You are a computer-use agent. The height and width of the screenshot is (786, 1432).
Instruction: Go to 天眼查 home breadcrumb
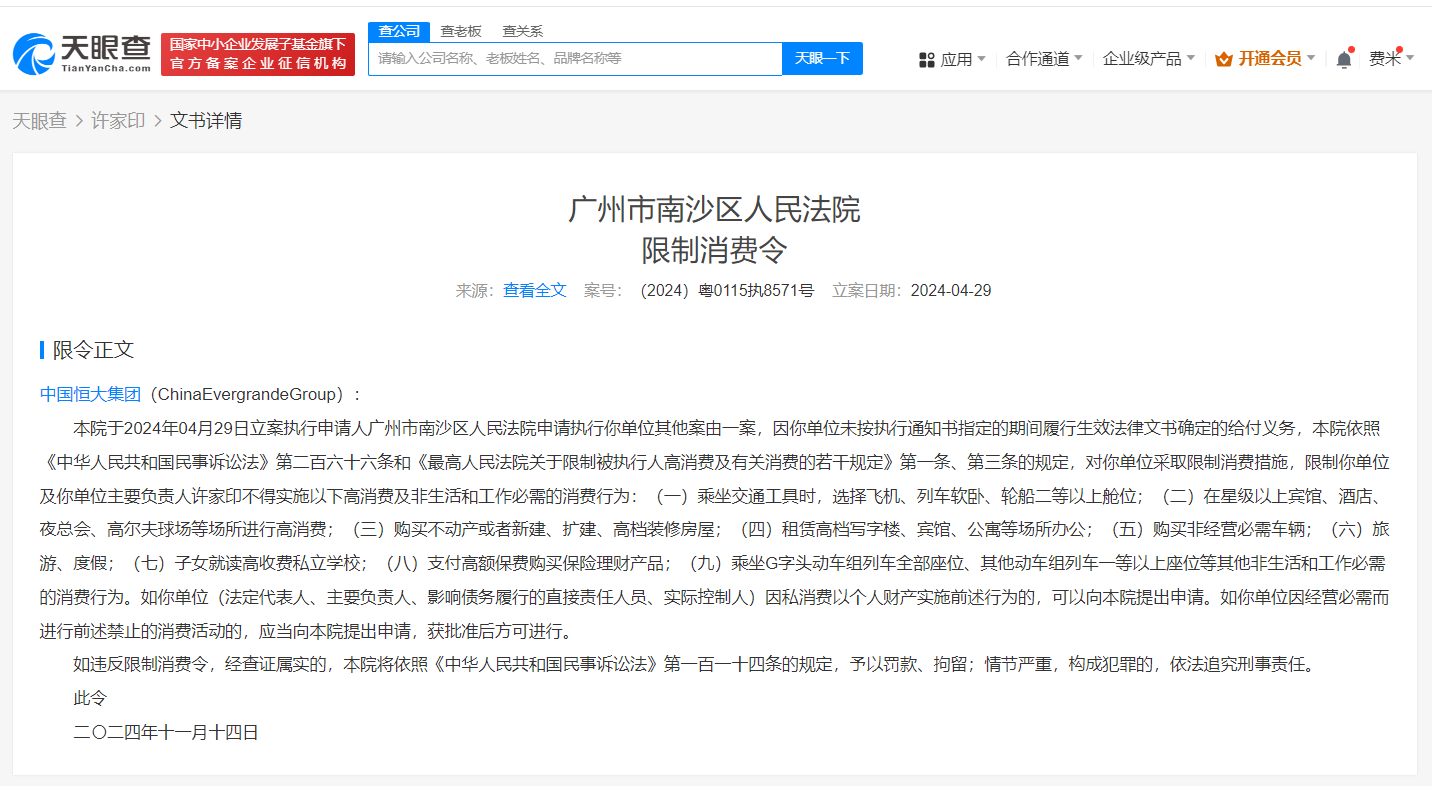click(x=39, y=121)
